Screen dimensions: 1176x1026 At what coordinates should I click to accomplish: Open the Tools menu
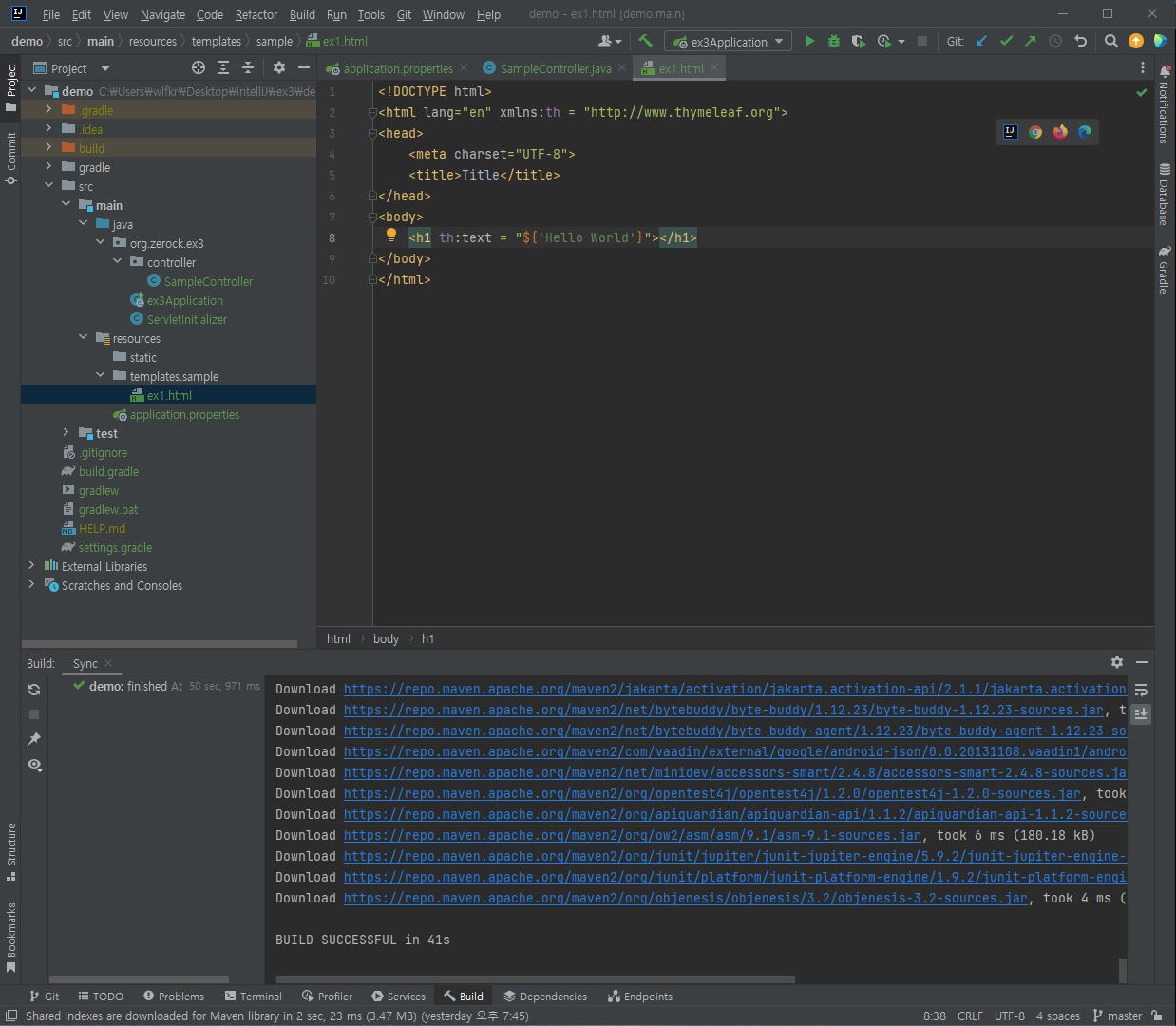click(x=370, y=14)
